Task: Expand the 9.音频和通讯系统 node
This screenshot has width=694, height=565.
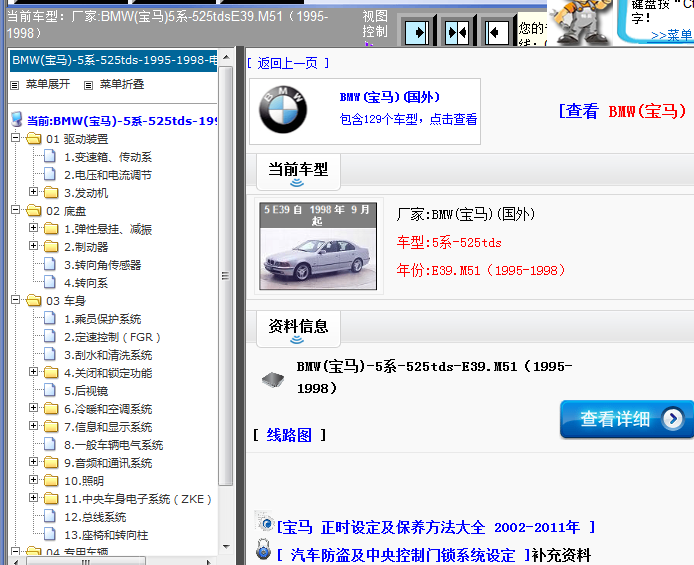Action: pos(34,462)
